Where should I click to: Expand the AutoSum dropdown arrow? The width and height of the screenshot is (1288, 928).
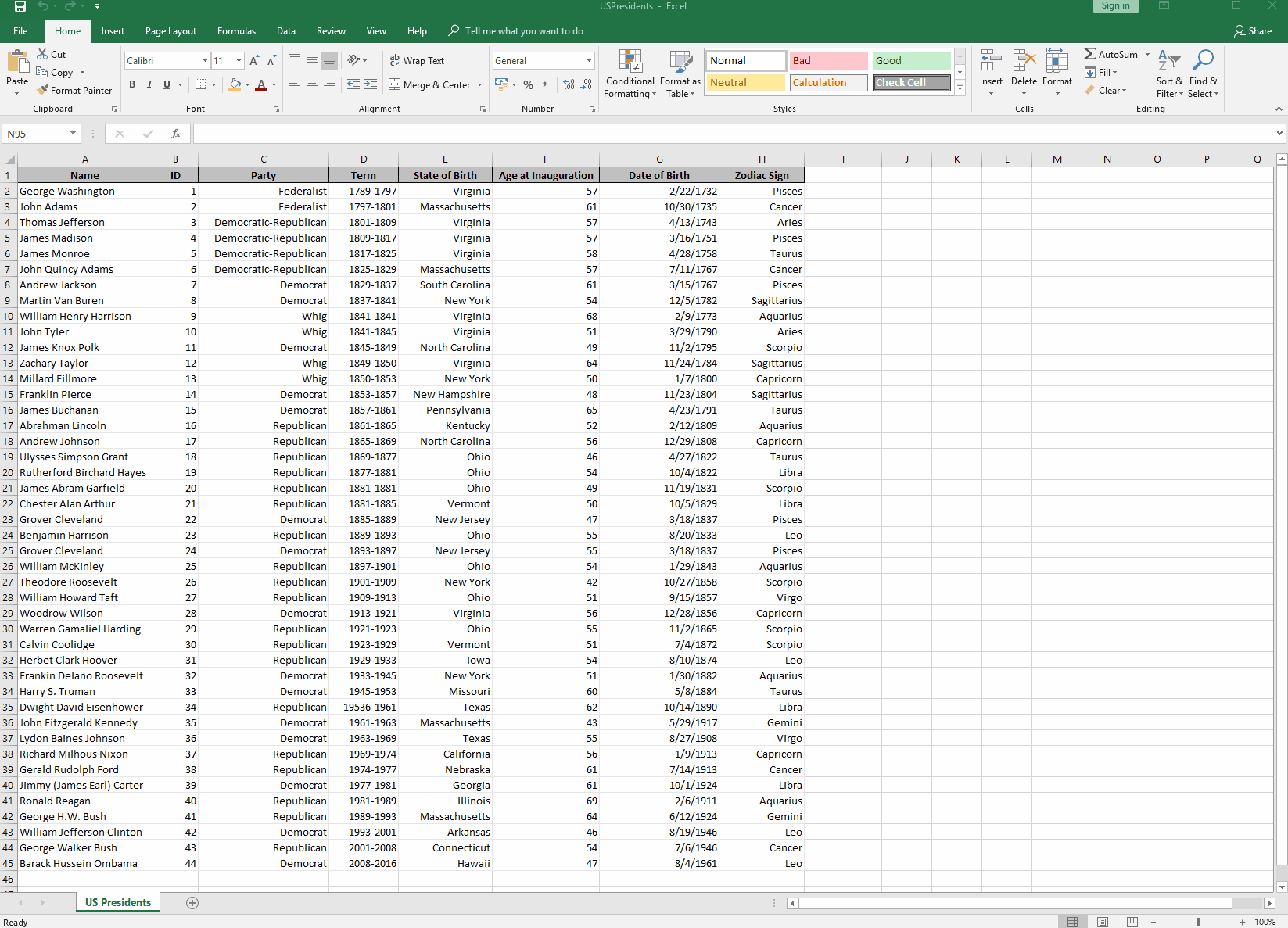(1147, 54)
